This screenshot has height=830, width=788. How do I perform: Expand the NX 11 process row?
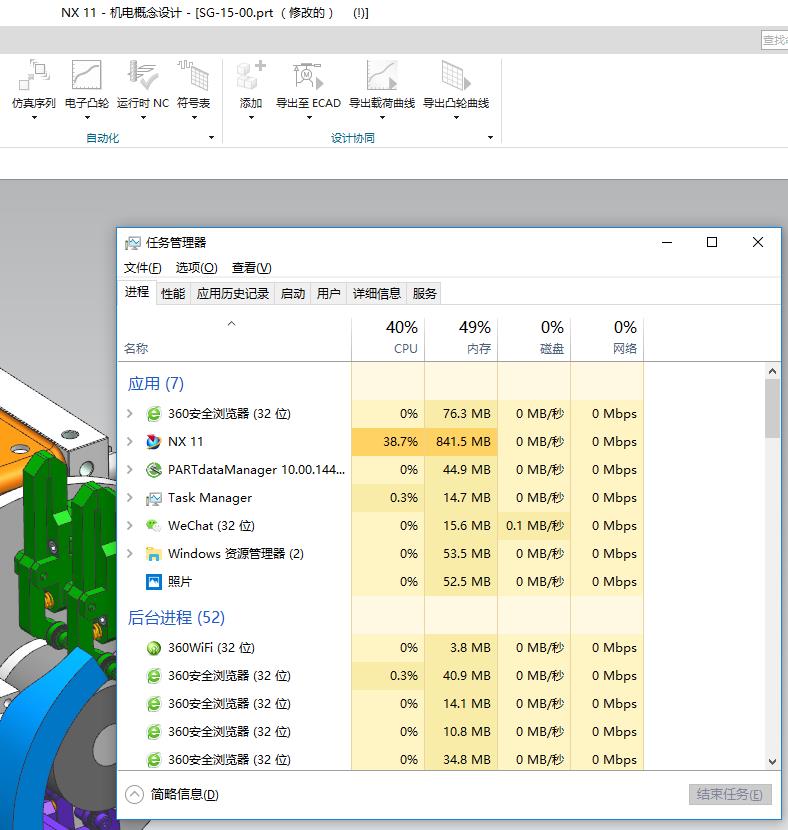[x=130, y=441]
